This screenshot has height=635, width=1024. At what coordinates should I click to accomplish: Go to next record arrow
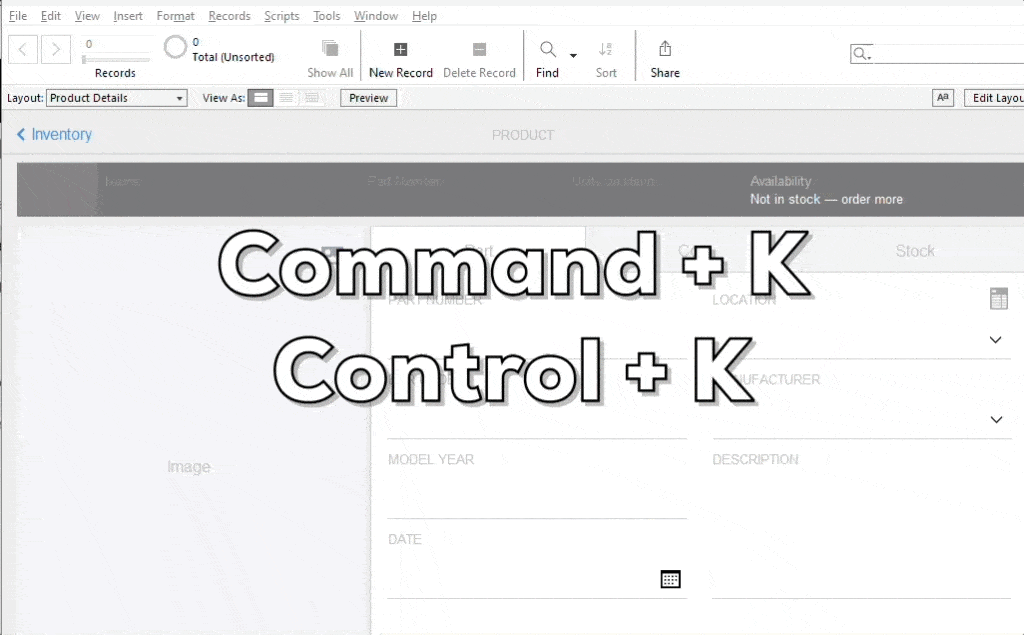click(56, 50)
